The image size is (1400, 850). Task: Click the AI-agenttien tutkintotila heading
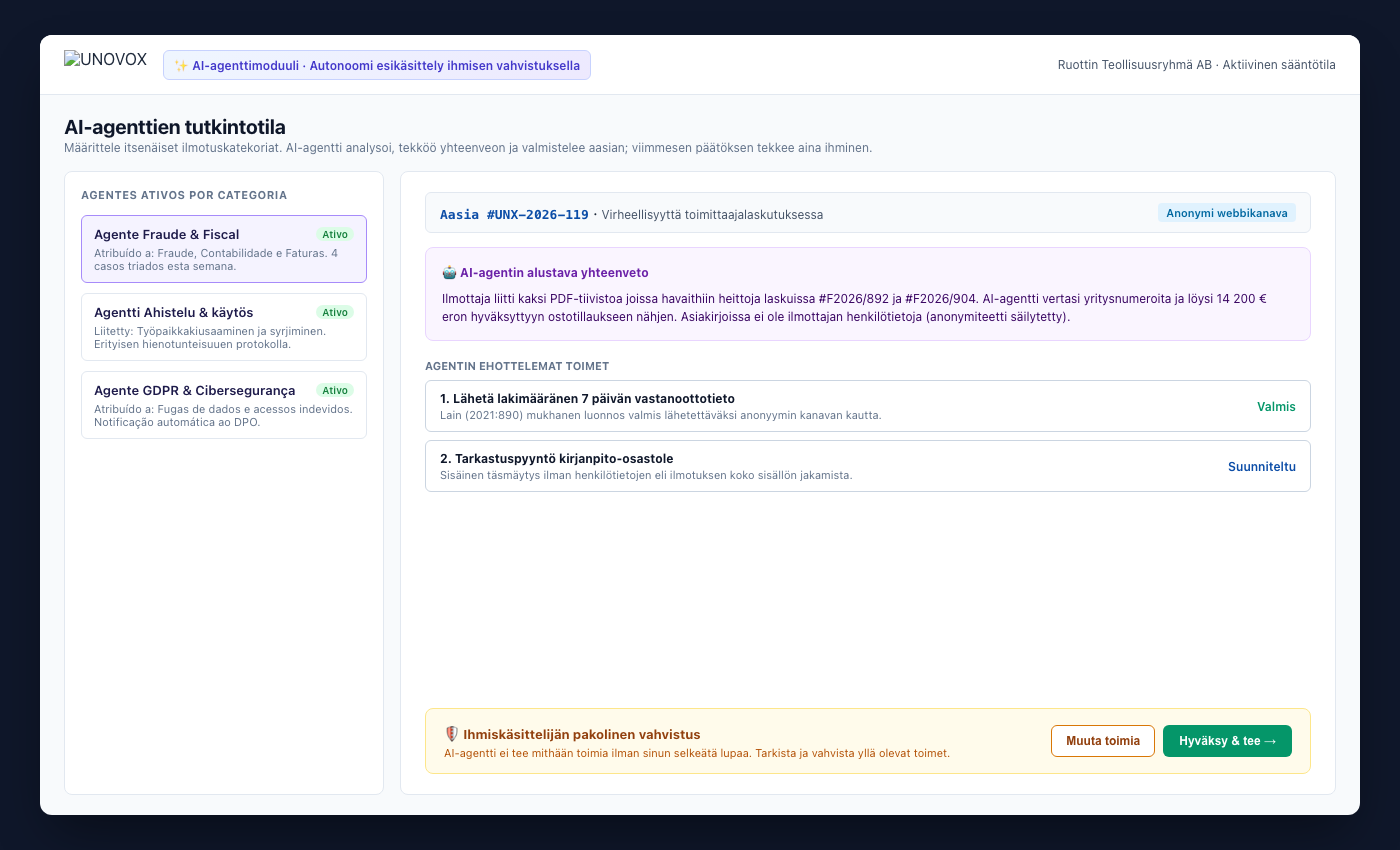(175, 127)
